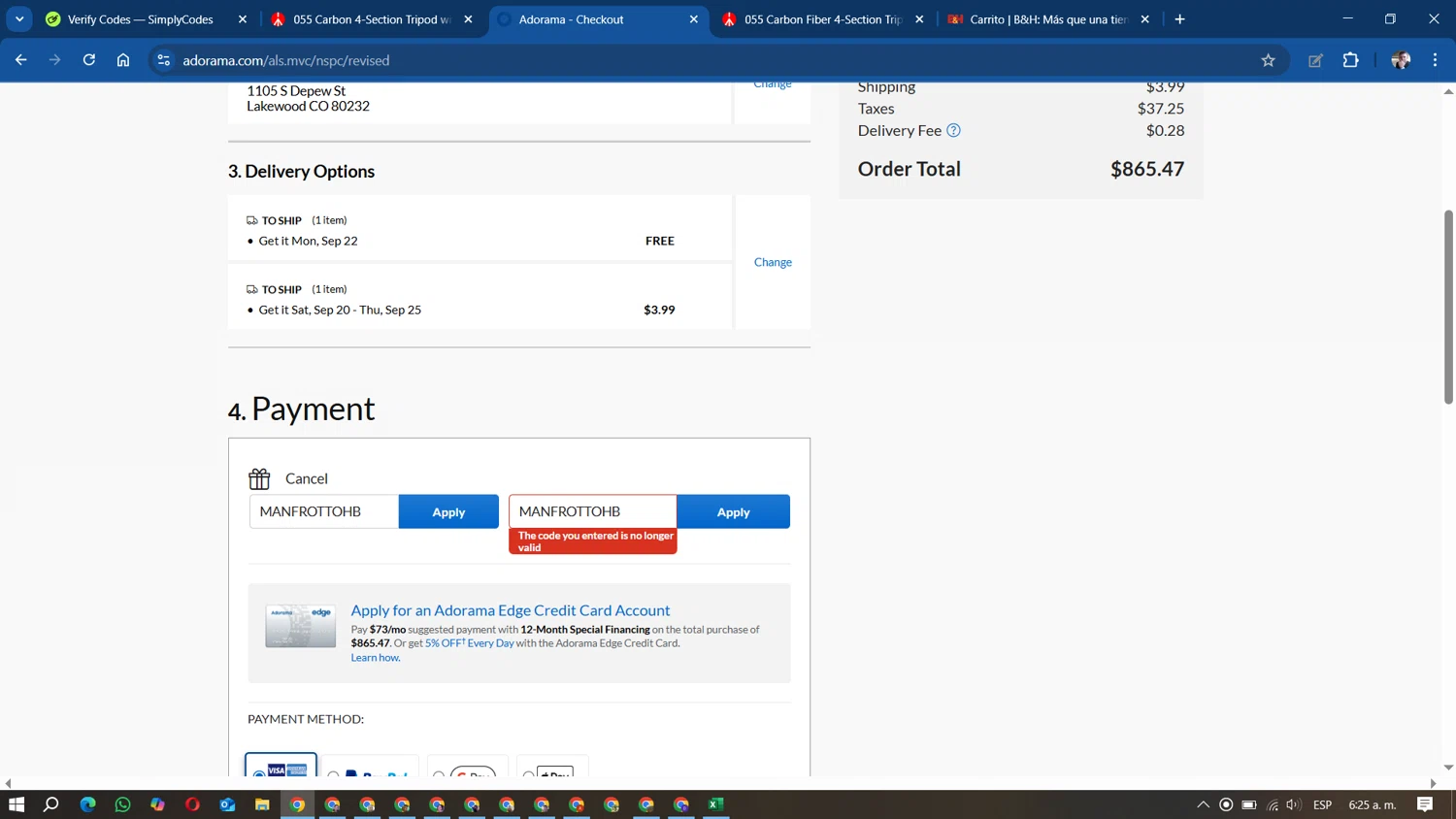
Task: Open Apply for an Adorama Edge Credit Card link
Action: click(511, 610)
